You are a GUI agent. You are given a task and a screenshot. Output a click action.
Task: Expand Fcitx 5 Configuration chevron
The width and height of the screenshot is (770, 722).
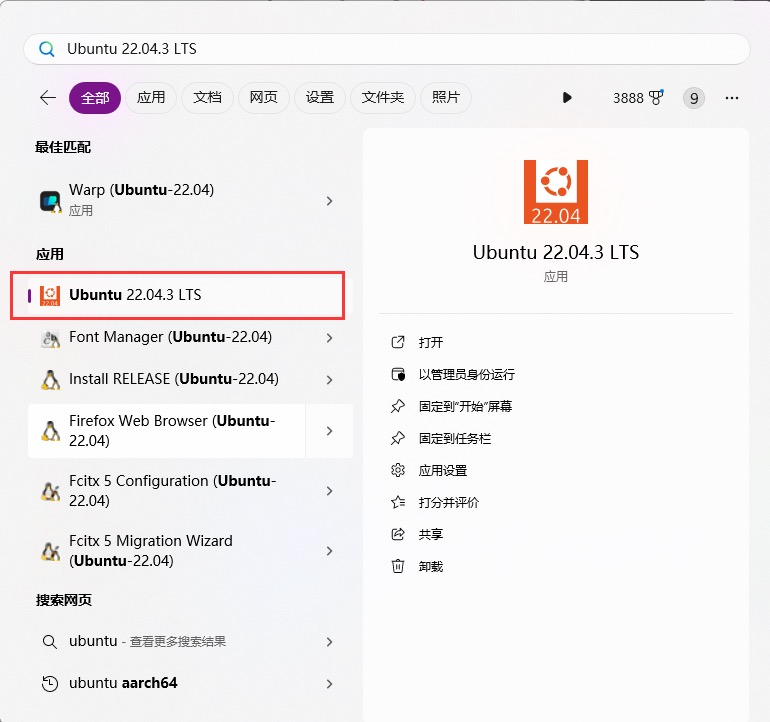329,491
